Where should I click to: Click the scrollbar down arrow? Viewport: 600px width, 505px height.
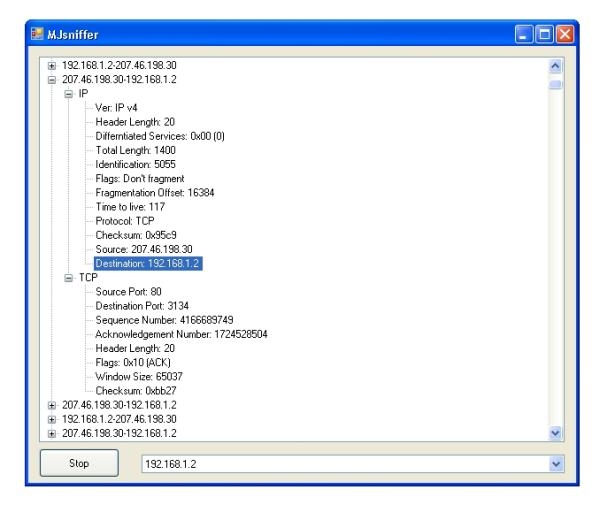pos(555,433)
